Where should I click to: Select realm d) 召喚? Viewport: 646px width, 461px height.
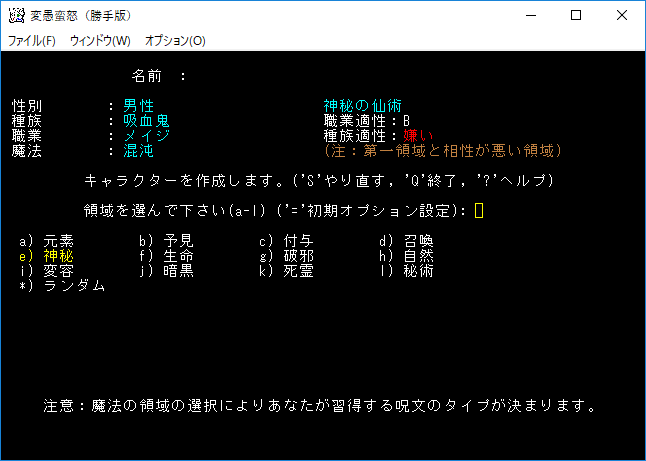point(406,240)
